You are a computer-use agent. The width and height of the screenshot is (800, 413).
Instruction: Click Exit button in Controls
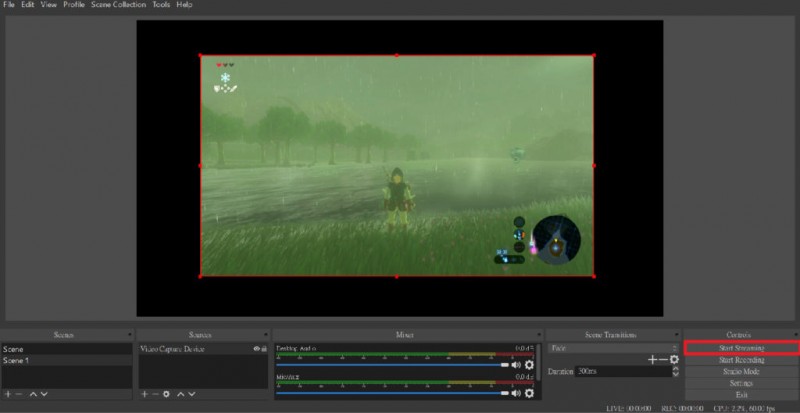click(x=741, y=395)
